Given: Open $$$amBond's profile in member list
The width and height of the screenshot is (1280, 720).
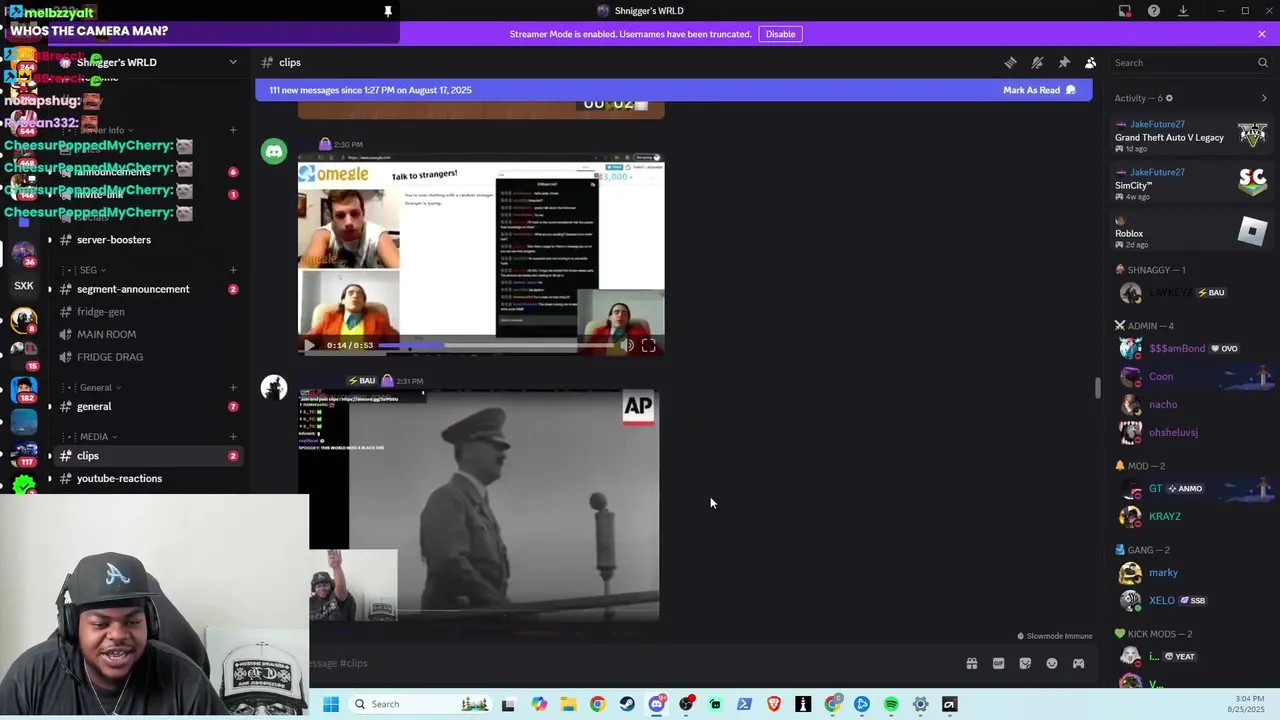Looking at the screenshot, I should (x=1193, y=349).
